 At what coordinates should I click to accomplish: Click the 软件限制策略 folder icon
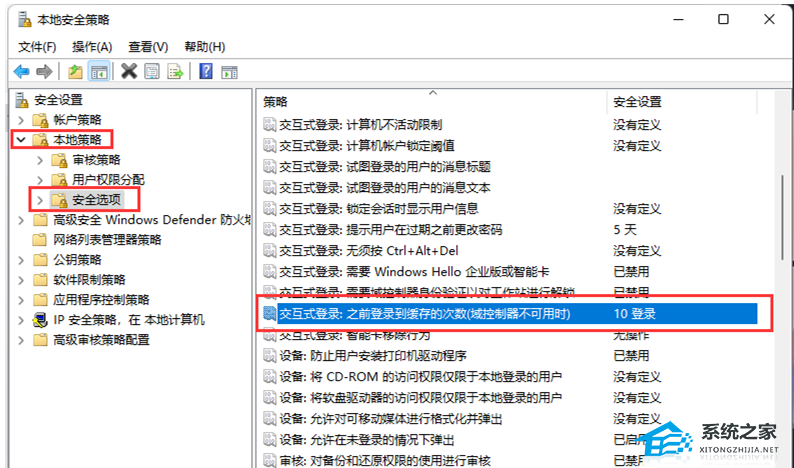point(40,280)
